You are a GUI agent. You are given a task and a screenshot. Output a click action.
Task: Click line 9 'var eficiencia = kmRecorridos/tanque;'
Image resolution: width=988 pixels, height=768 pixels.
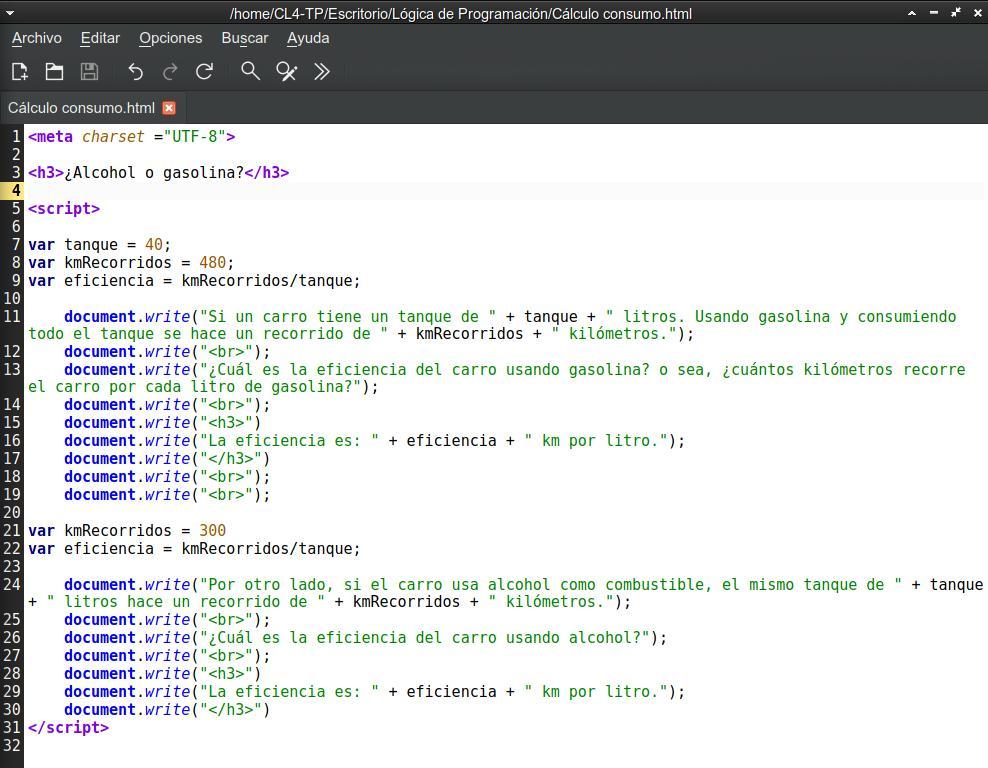point(194,280)
